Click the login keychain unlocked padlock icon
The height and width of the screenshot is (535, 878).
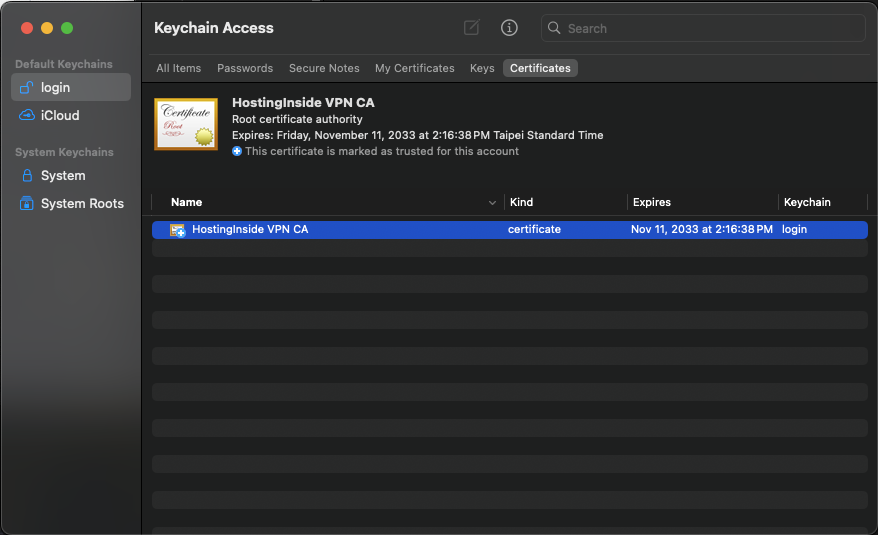[26, 87]
